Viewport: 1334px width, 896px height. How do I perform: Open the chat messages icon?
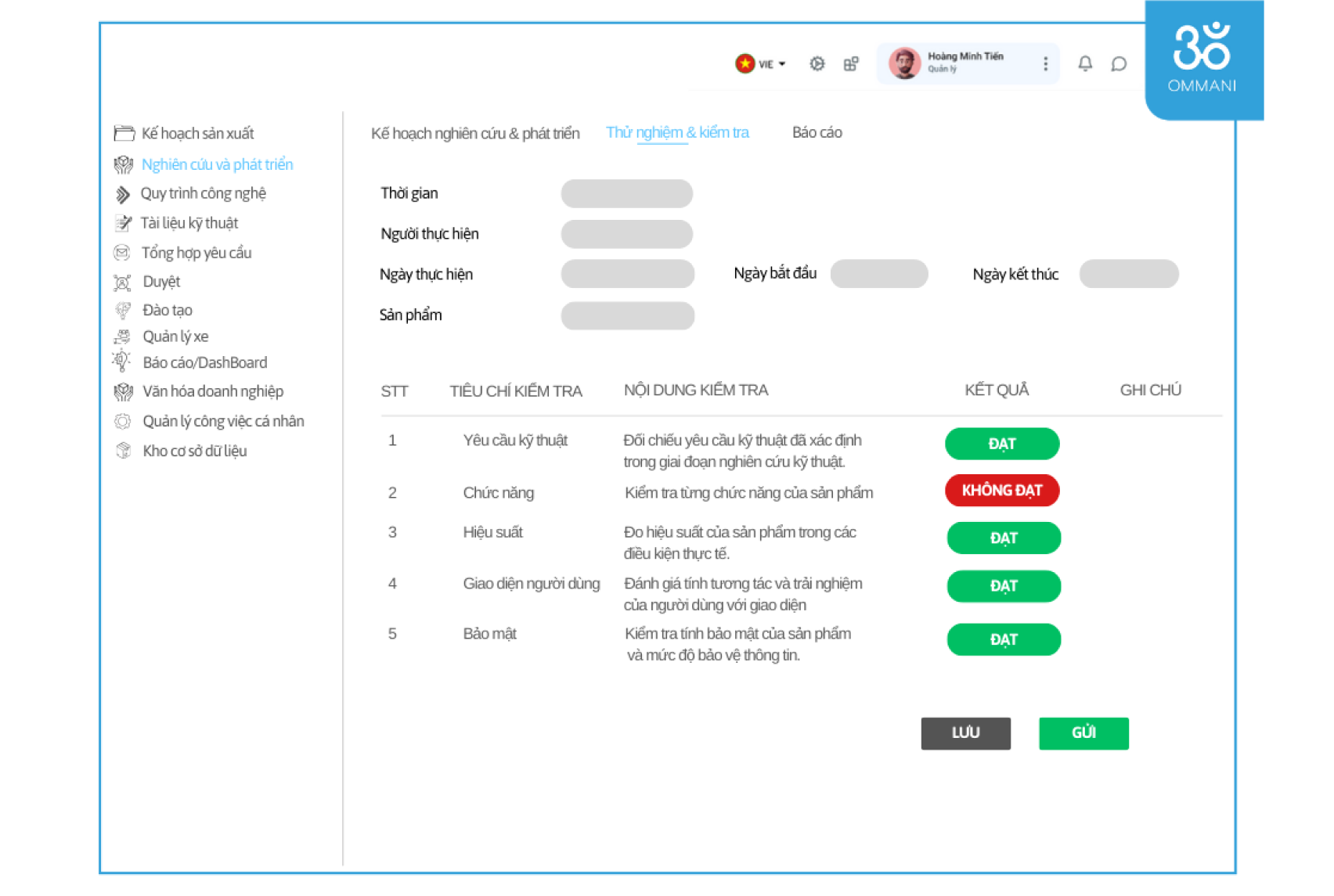(1119, 64)
